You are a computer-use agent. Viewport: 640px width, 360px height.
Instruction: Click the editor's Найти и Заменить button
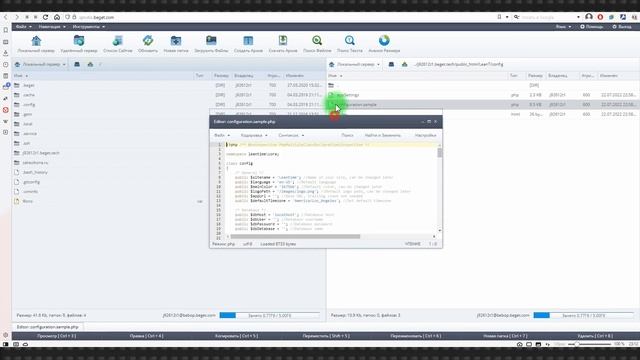383,135
